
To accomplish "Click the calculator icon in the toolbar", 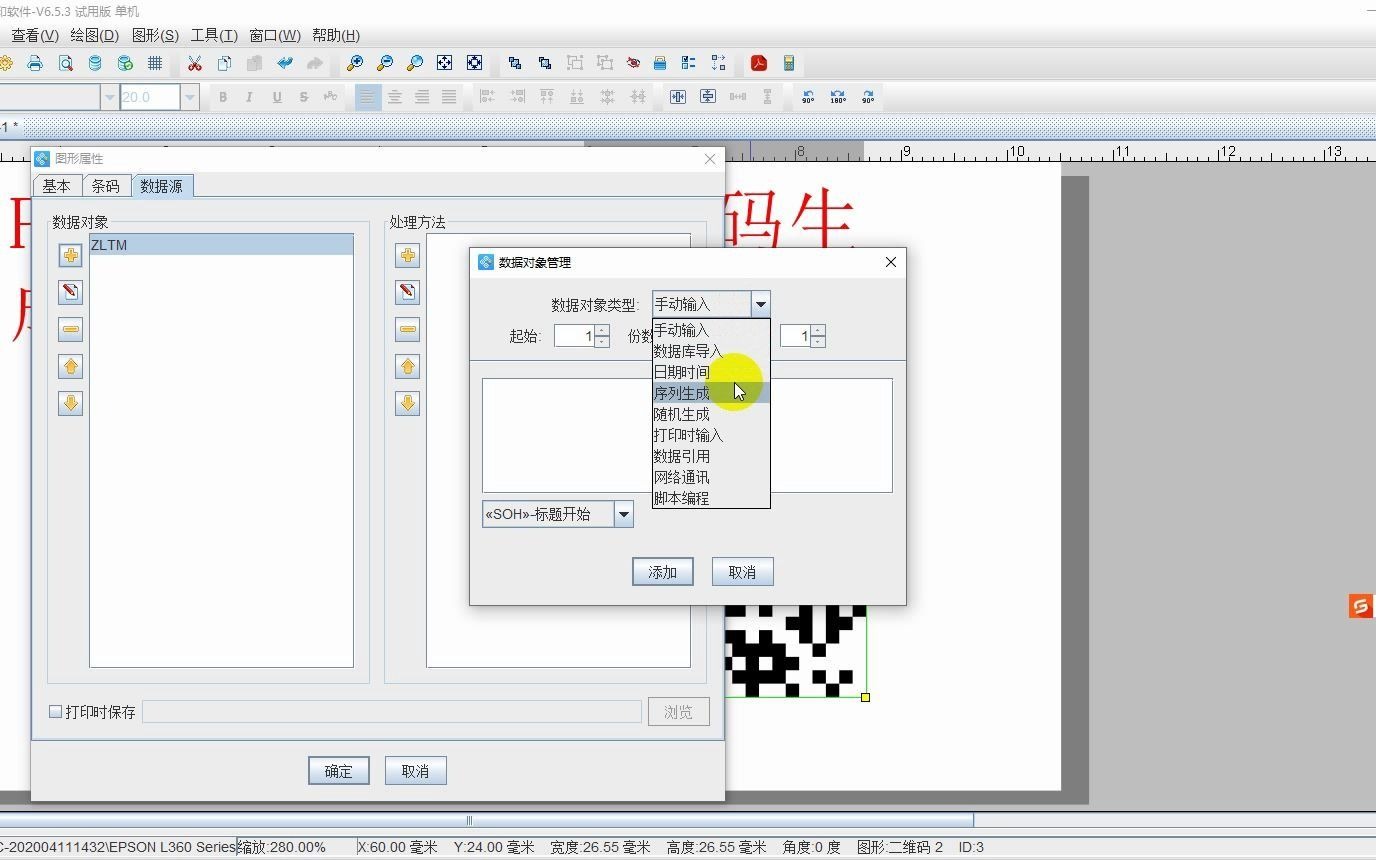I will (x=789, y=63).
